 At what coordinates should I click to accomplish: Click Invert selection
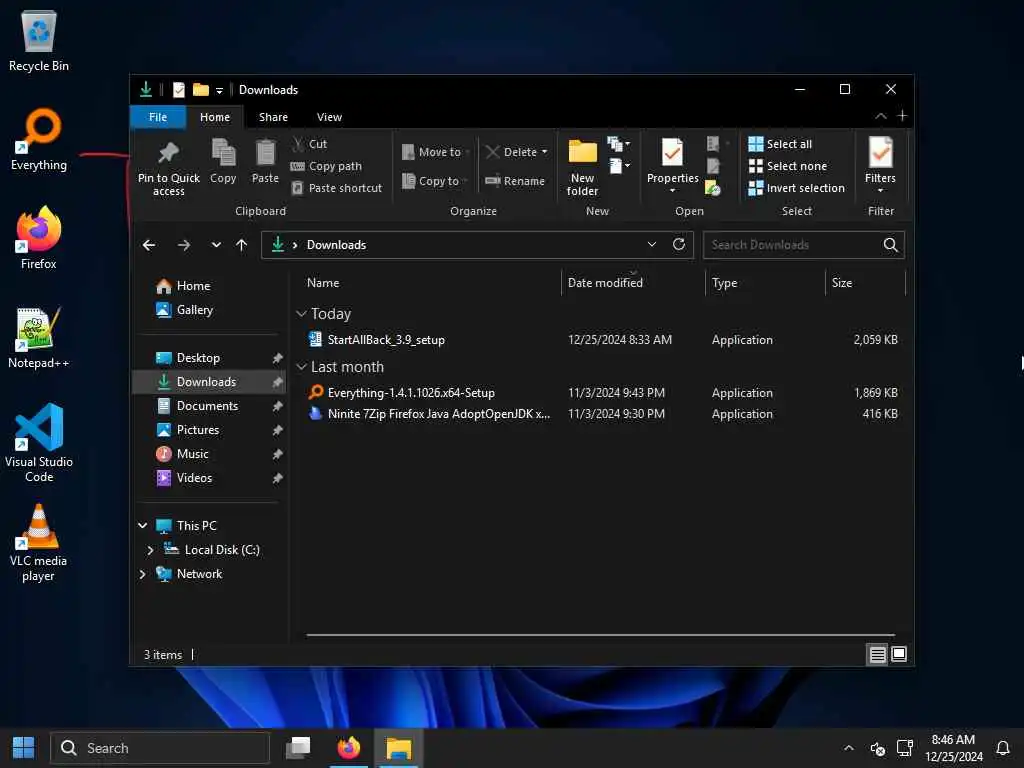coord(797,188)
